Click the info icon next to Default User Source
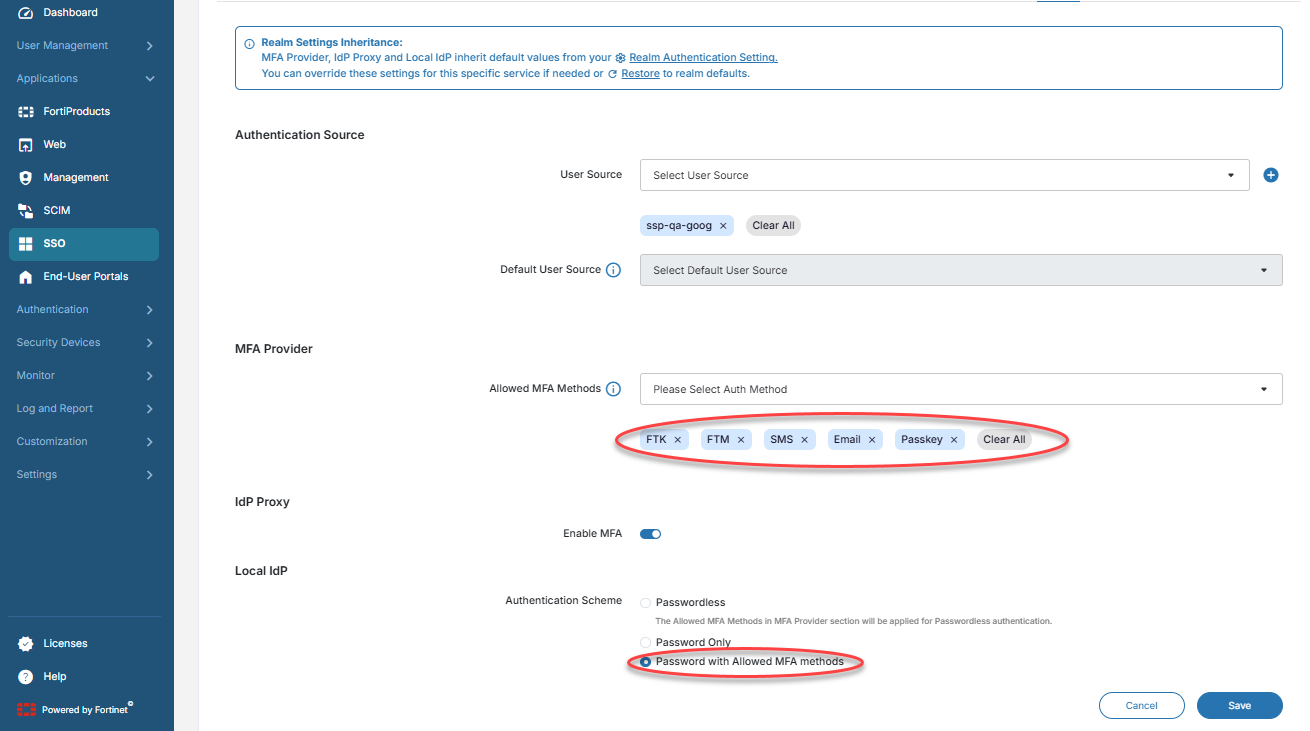 [x=614, y=270]
